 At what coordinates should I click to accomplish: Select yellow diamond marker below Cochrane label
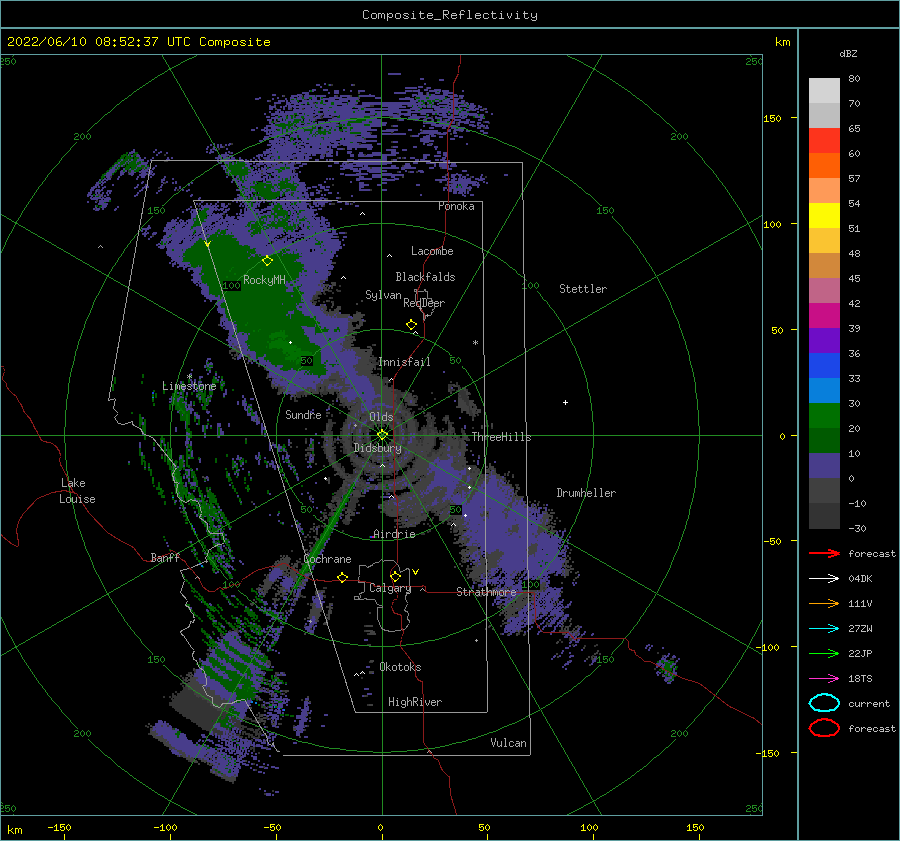[x=343, y=577]
